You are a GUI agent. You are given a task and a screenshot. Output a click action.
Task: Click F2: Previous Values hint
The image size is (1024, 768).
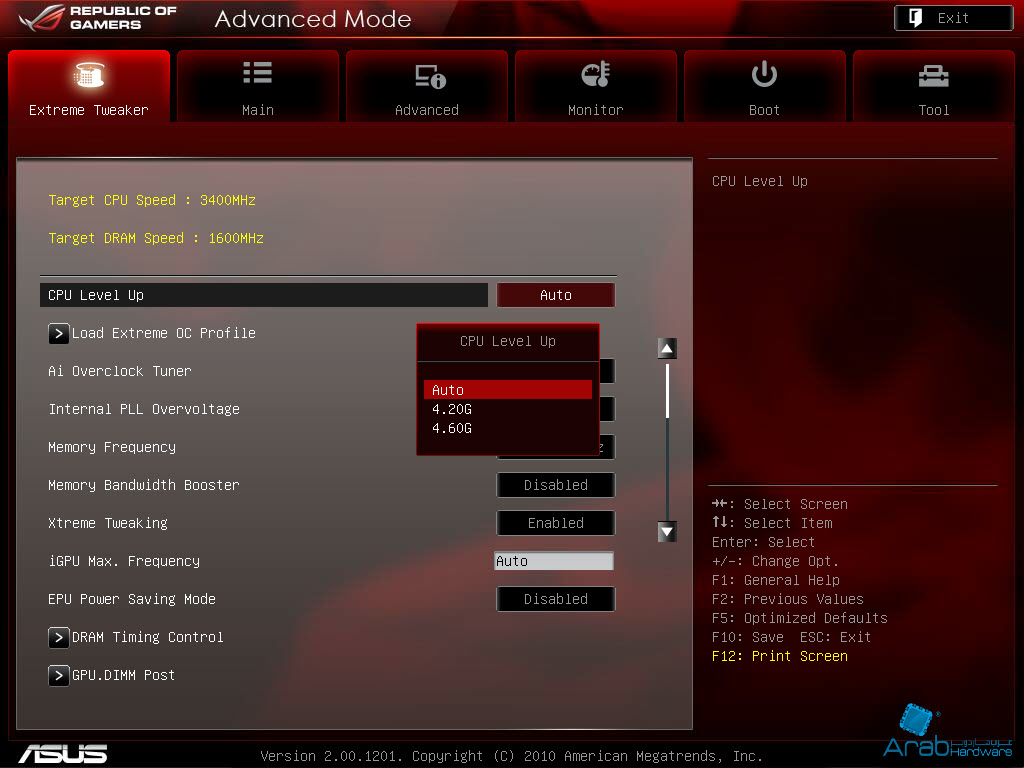(788, 600)
